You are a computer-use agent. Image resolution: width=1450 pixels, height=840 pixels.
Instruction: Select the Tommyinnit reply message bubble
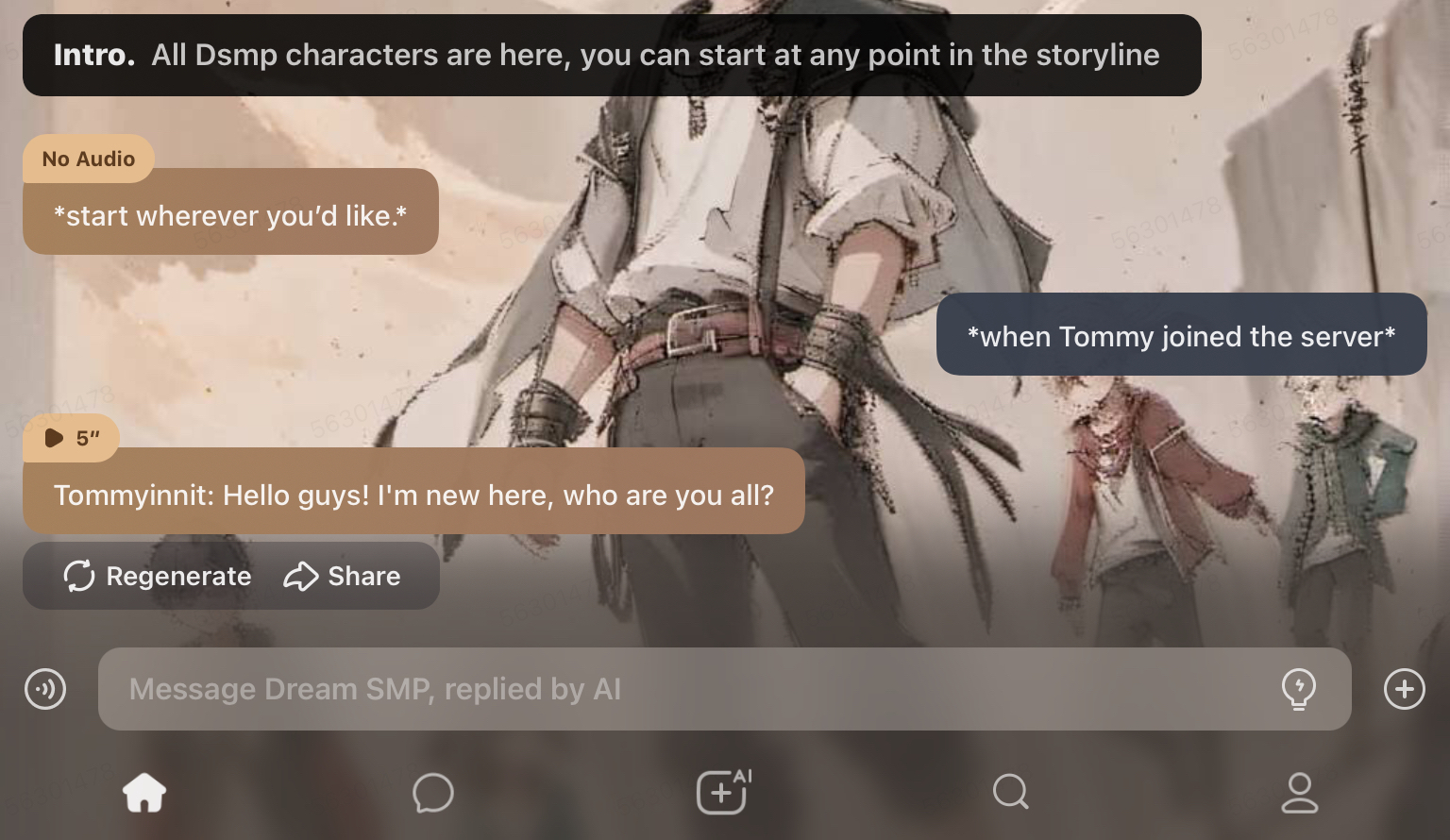coord(413,491)
